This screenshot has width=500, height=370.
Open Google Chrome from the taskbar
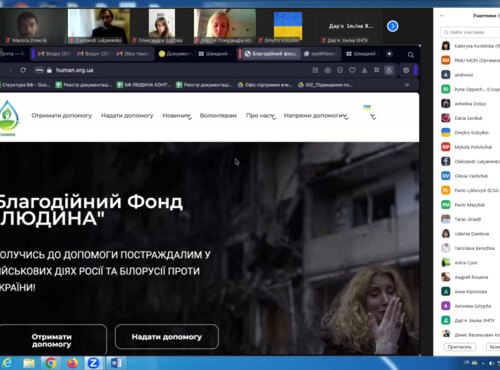point(51,363)
